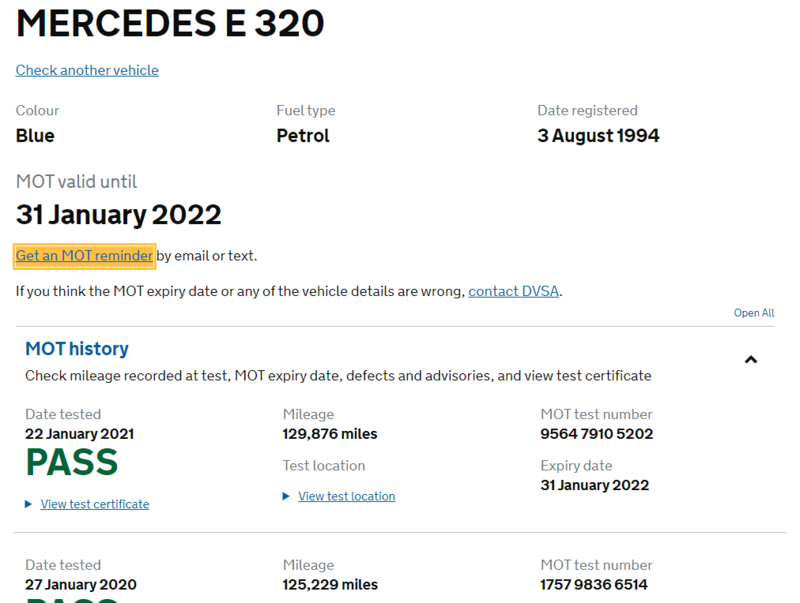Expand View test certificate for January 2021 test
Viewport: 800px width, 603px height.
pyautogui.click(x=94, y=504)
